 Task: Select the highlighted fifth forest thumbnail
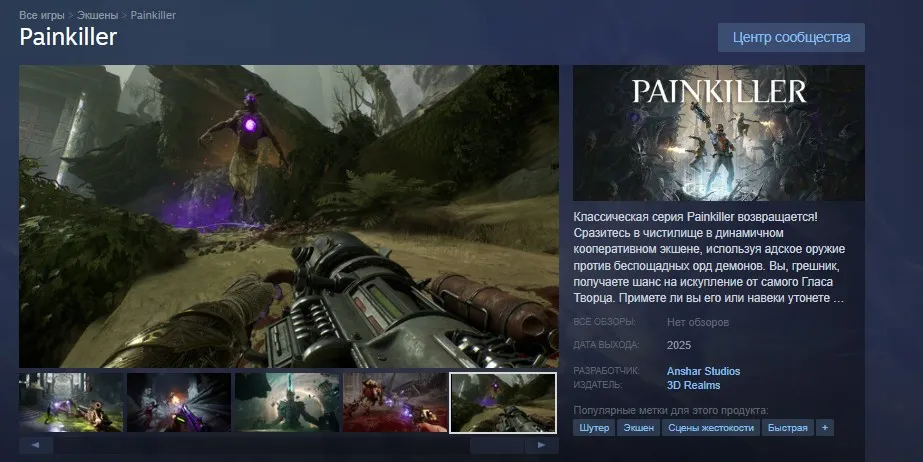(503, 403)
